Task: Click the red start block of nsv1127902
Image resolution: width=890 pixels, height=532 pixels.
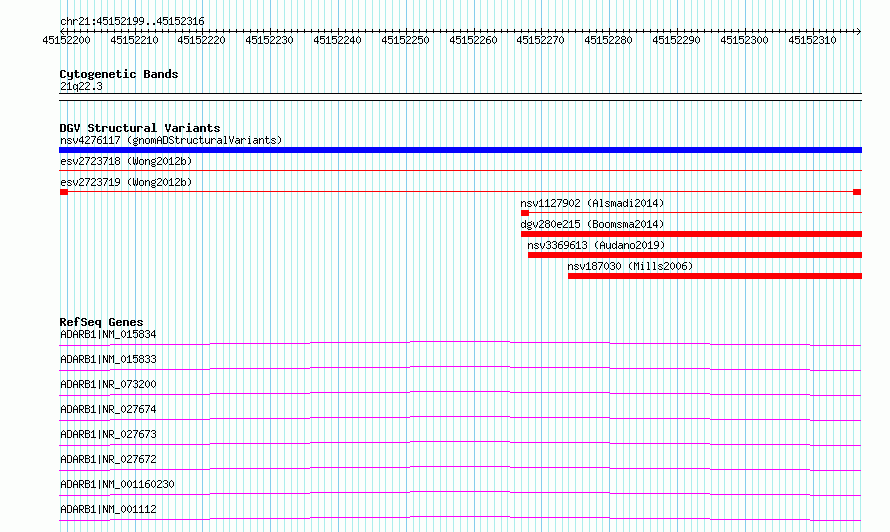Action: point(524,213)
